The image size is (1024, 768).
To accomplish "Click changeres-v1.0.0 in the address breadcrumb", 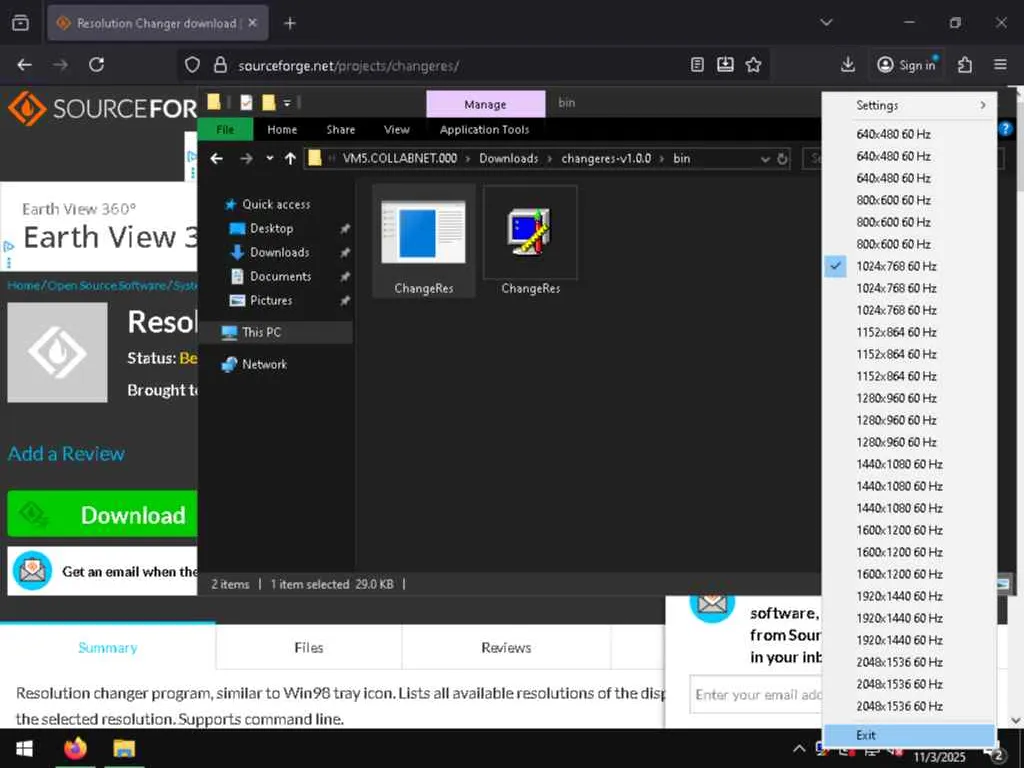I will 606,159.
